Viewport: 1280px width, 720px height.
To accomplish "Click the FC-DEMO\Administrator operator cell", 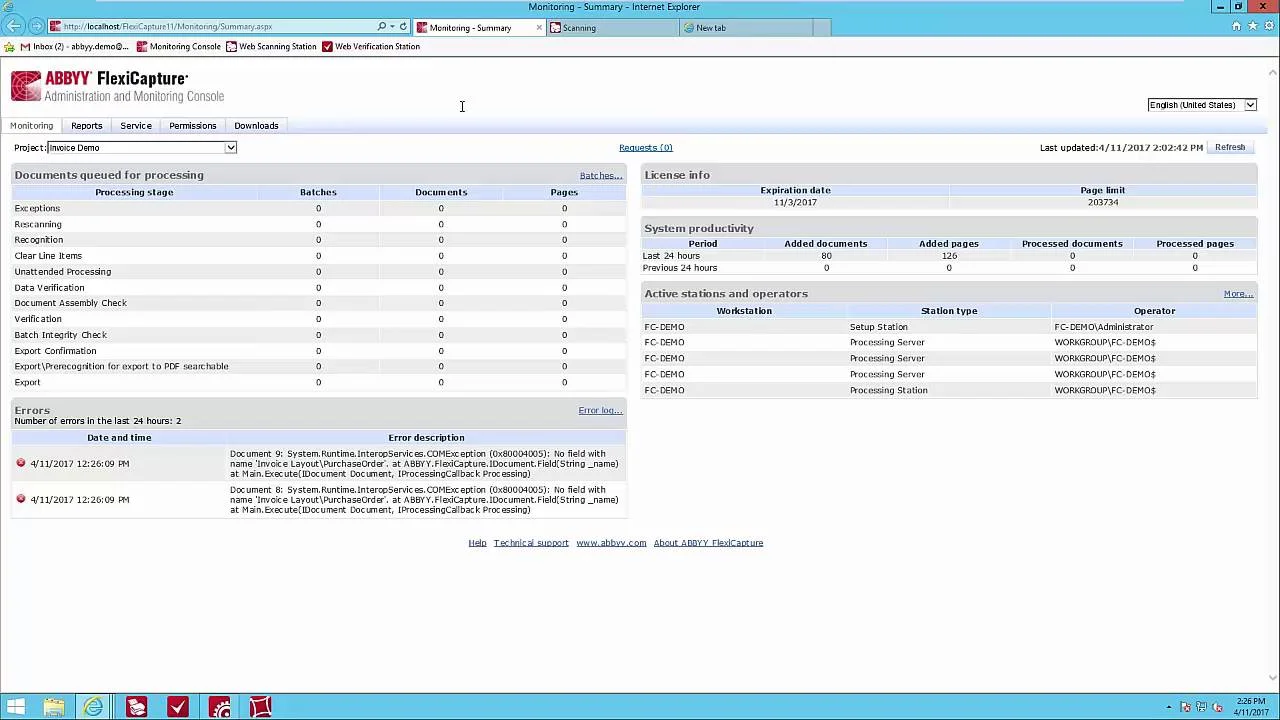I will [x=1103, y=327].
